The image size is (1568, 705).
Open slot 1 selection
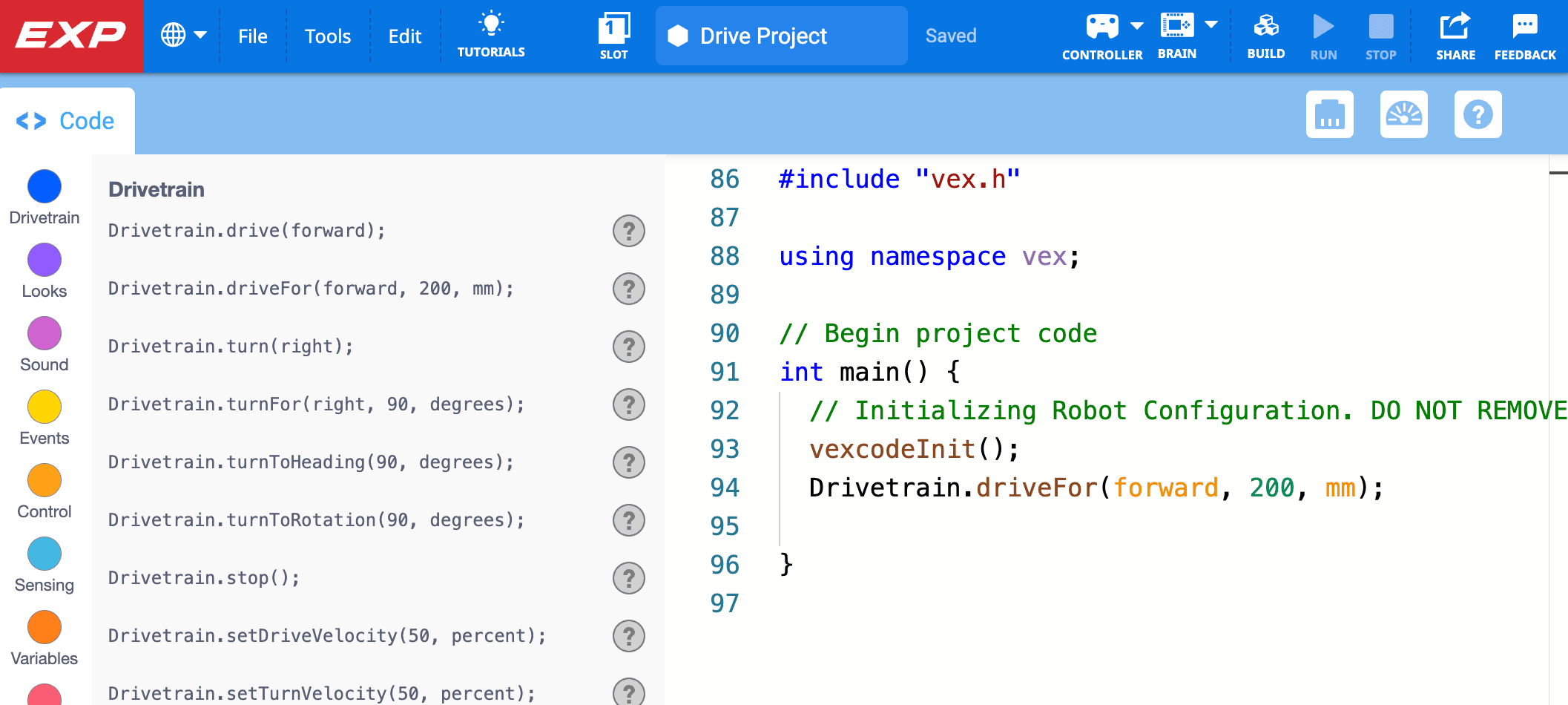[613, 33]
